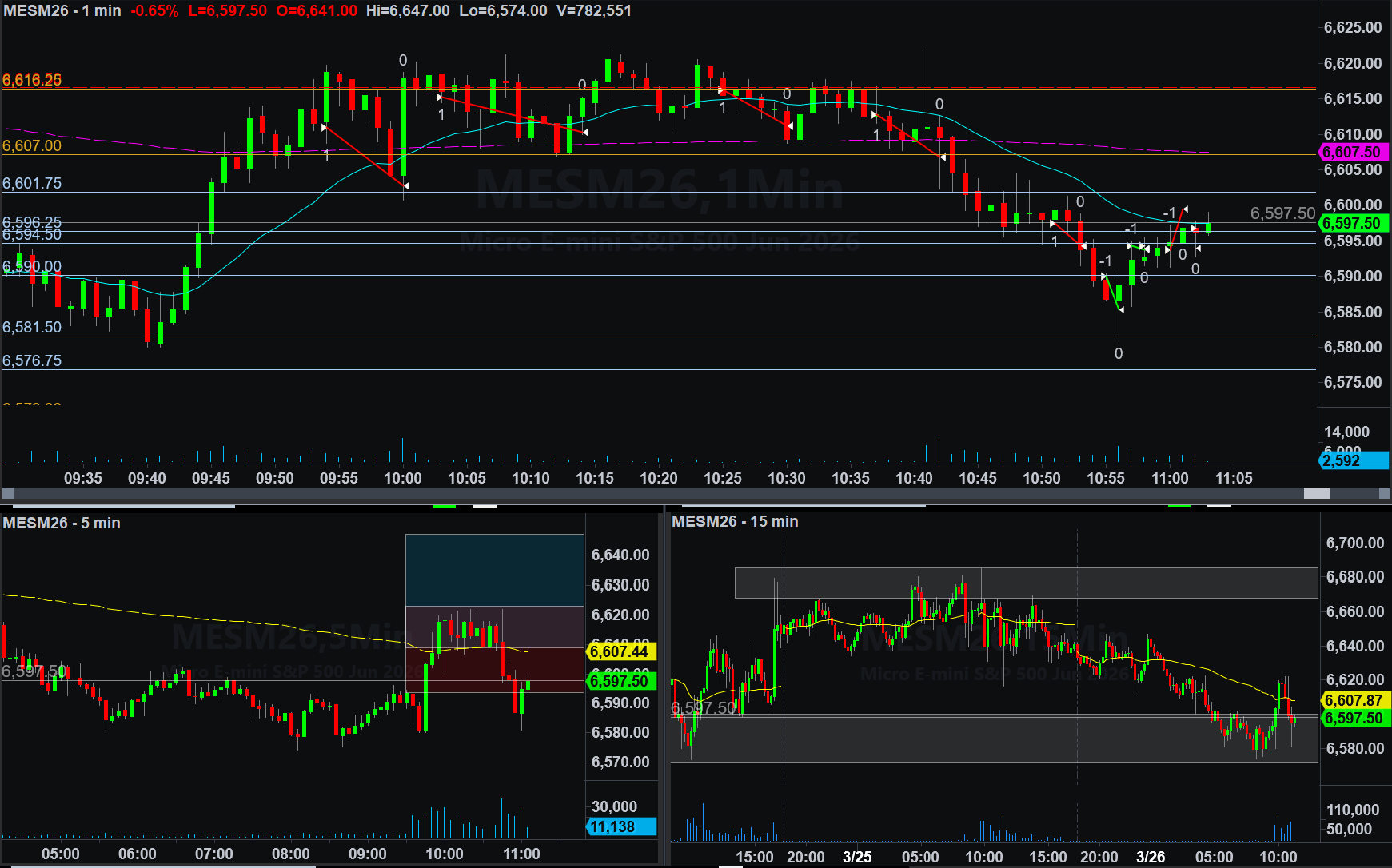
Task: Click the yellow 6,607.44 tag on 5 min chart
Action: point(620,651)
